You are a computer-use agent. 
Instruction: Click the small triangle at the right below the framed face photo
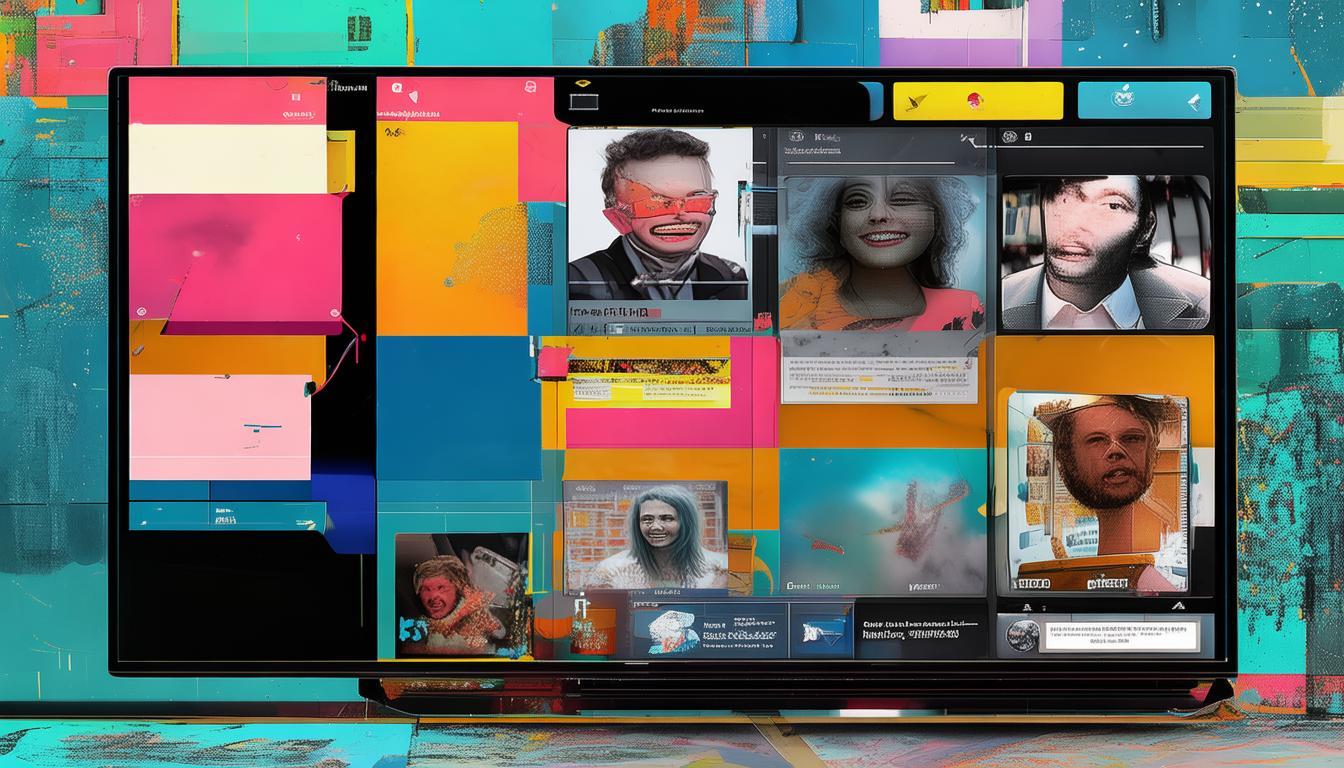(x=1177, y=606)
